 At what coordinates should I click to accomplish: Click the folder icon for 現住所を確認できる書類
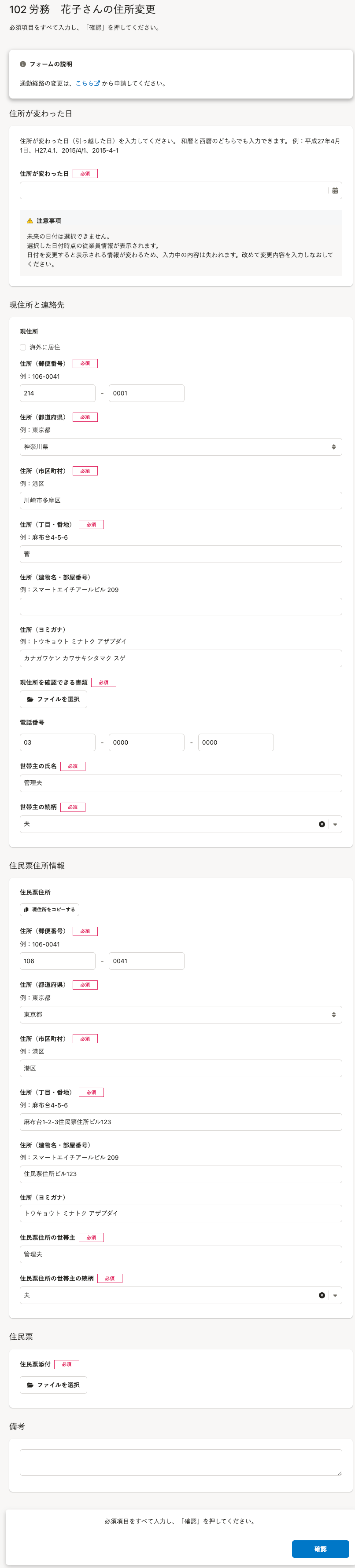point(30,699)
